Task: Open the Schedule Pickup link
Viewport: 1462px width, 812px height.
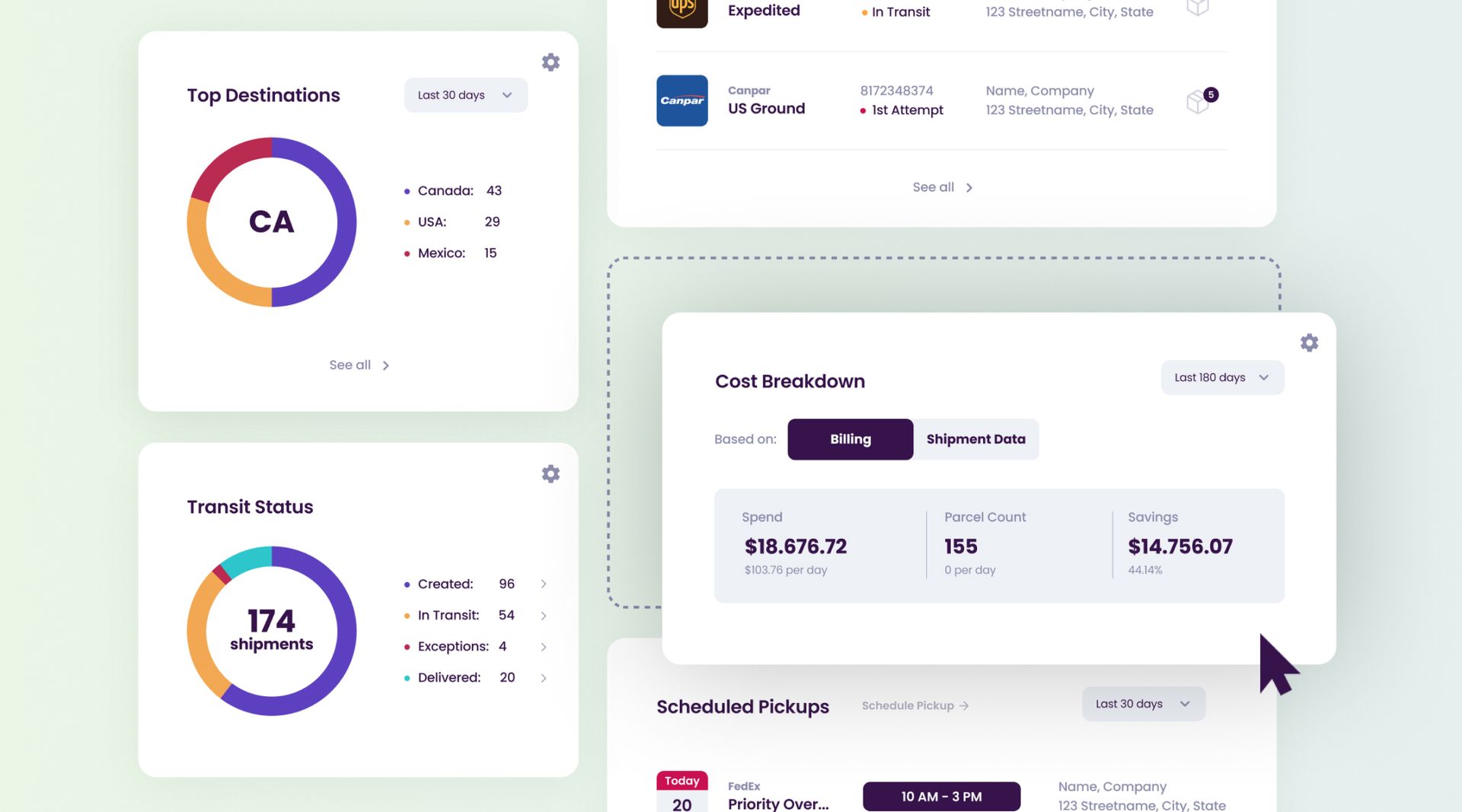Action: coord(915,705)
